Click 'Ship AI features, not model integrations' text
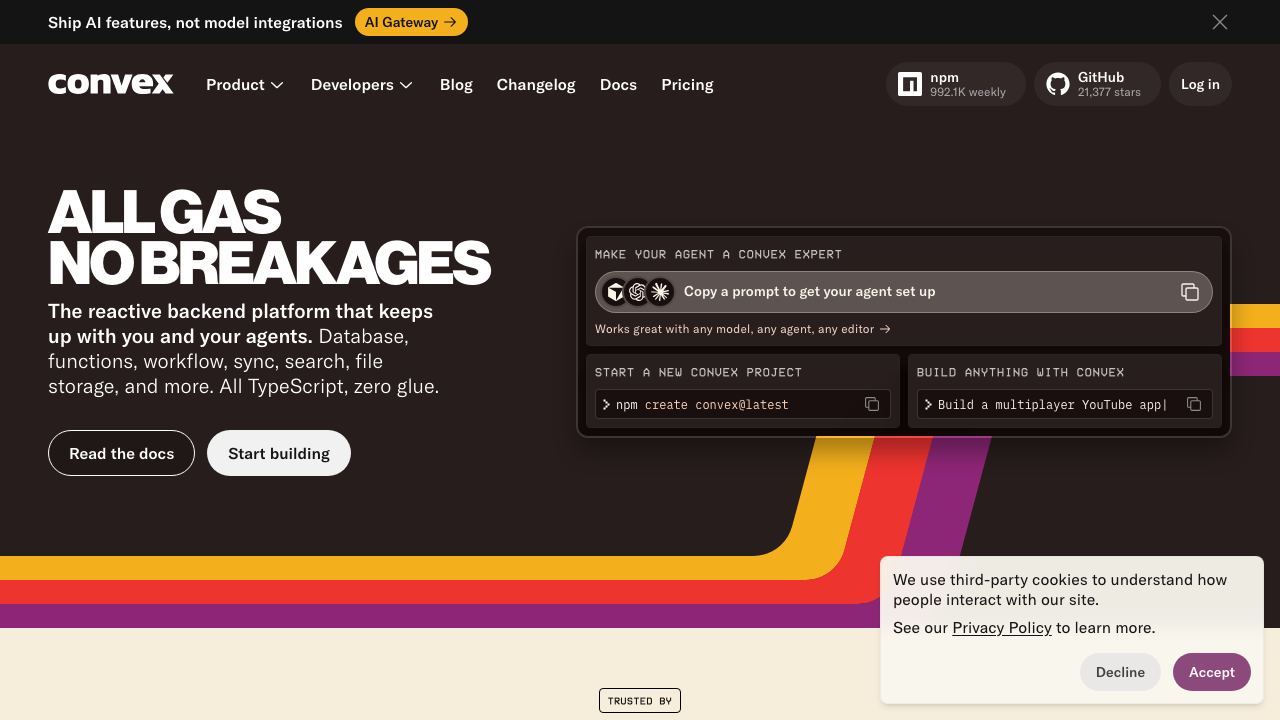Screen dimensions: 1280x720 tap(195, 22)
